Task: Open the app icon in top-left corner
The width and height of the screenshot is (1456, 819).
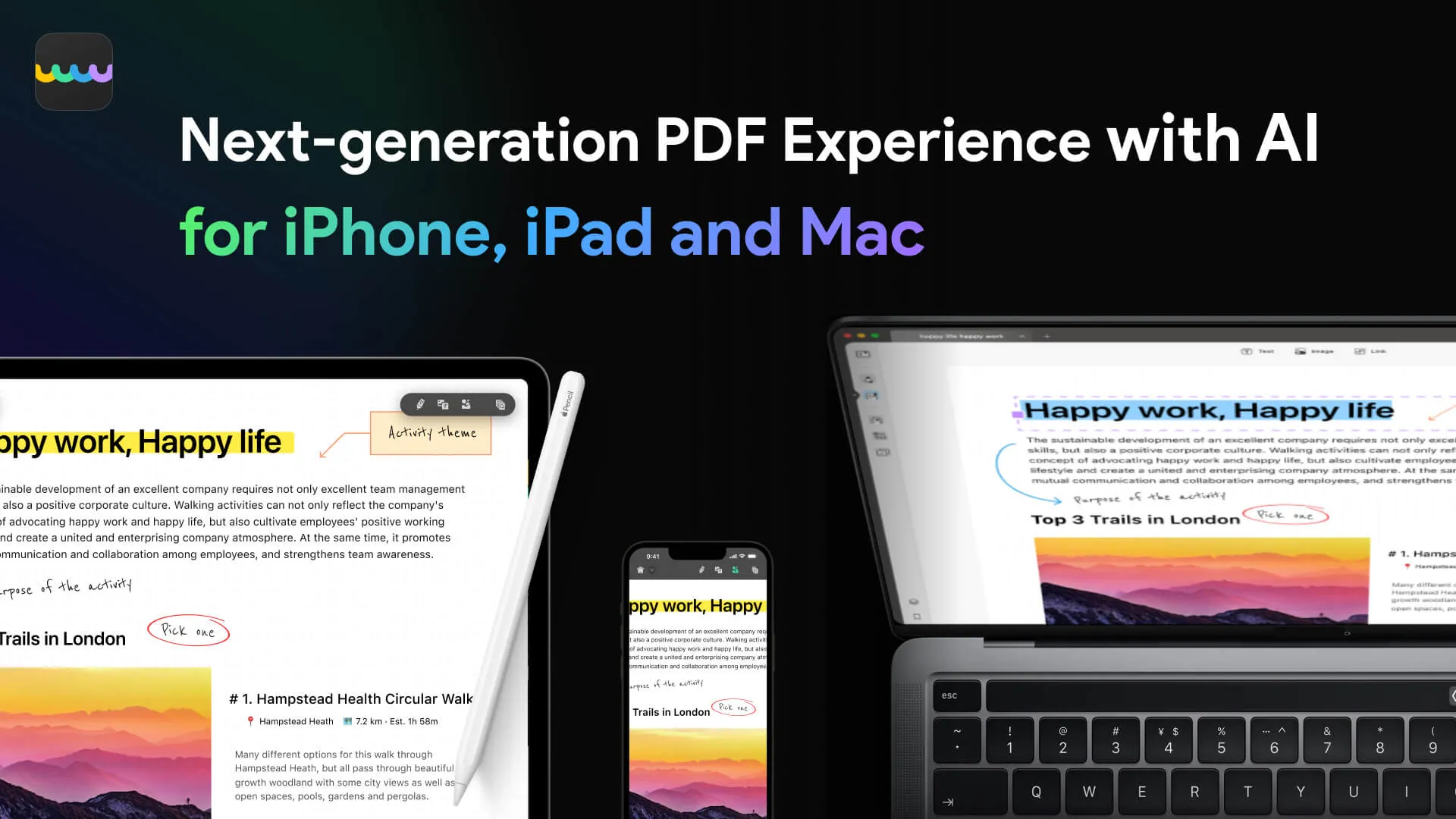Action: 73,71
